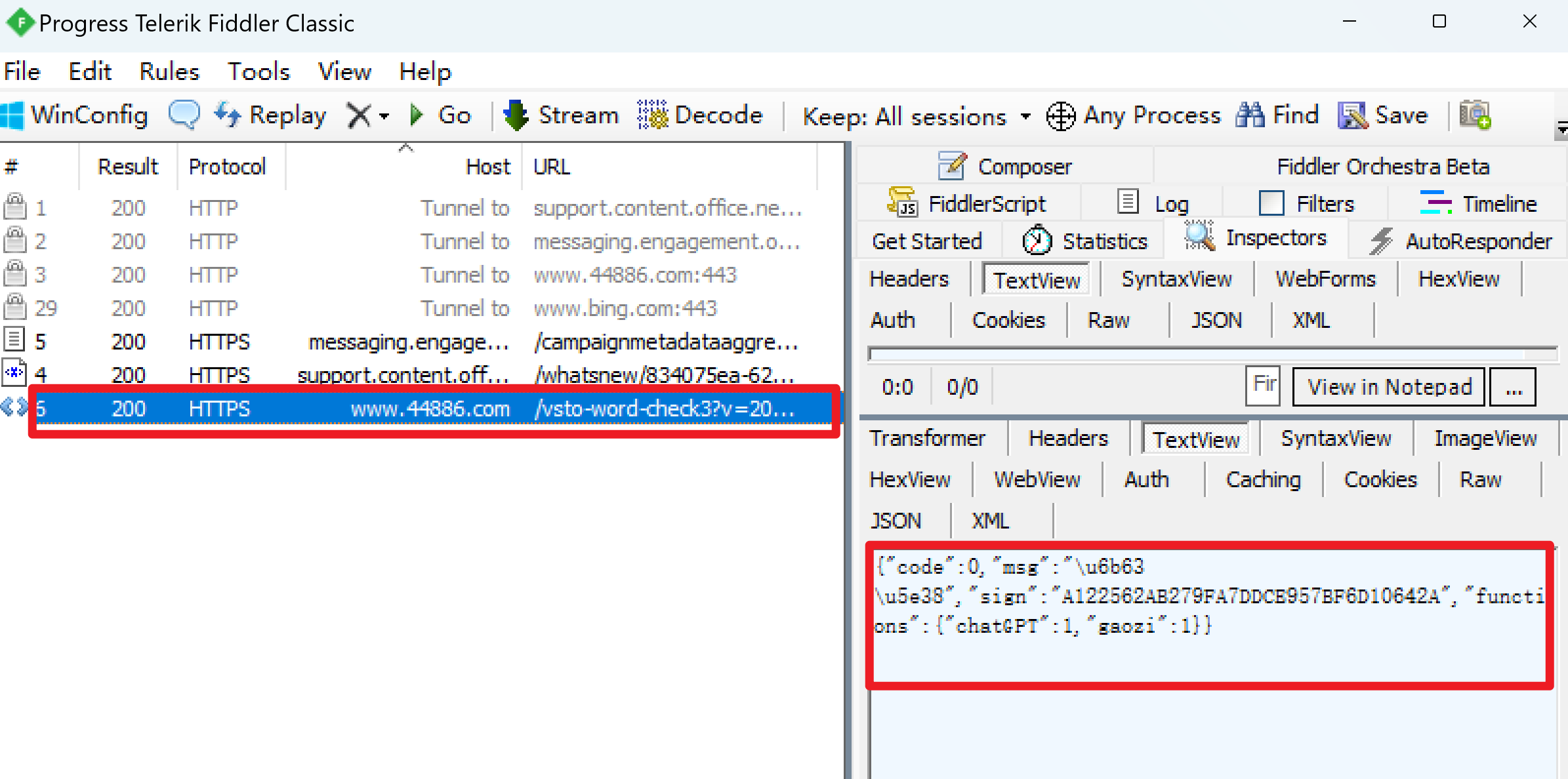Open the Tools menu
The height and width of the screenshot is (779, 1568).
tap(258, 71)
